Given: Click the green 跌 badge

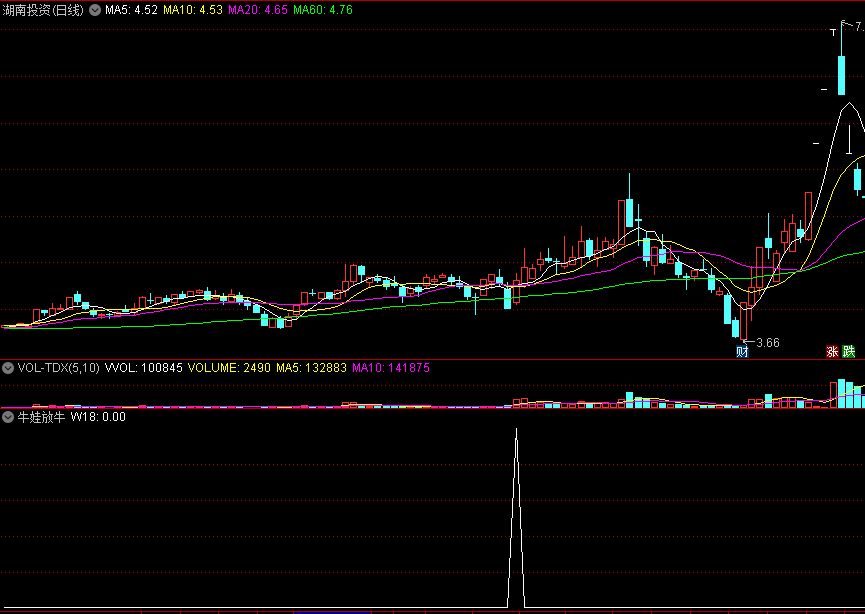Looking at the screenshot, I should coord(849,351).
